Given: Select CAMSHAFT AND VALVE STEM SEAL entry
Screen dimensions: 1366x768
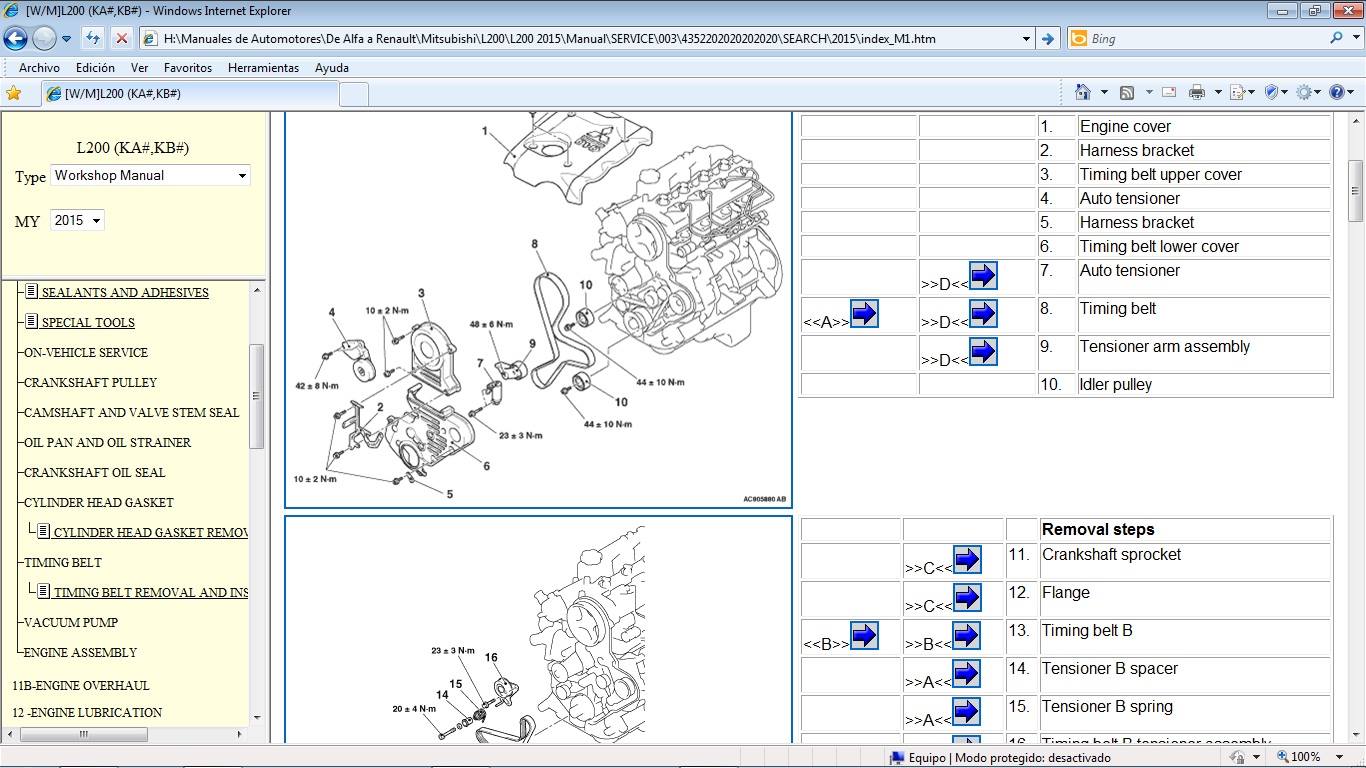Looking at the screenshot, I should pyautogui.click(x=131, y=412).
